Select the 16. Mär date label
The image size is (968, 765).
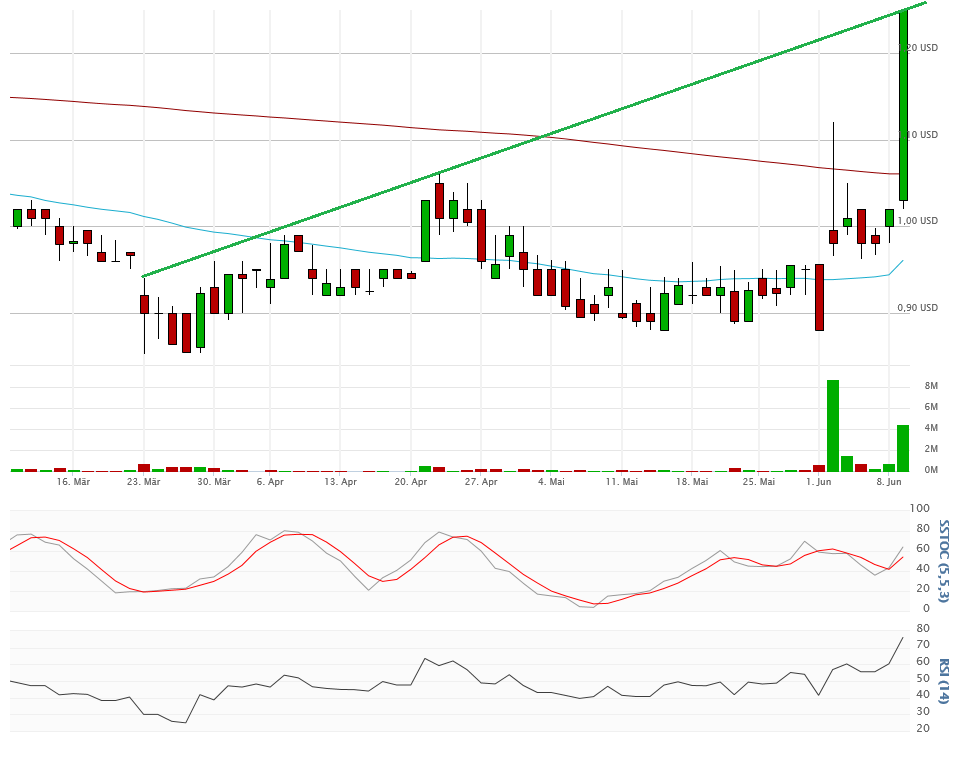(74, 482)
